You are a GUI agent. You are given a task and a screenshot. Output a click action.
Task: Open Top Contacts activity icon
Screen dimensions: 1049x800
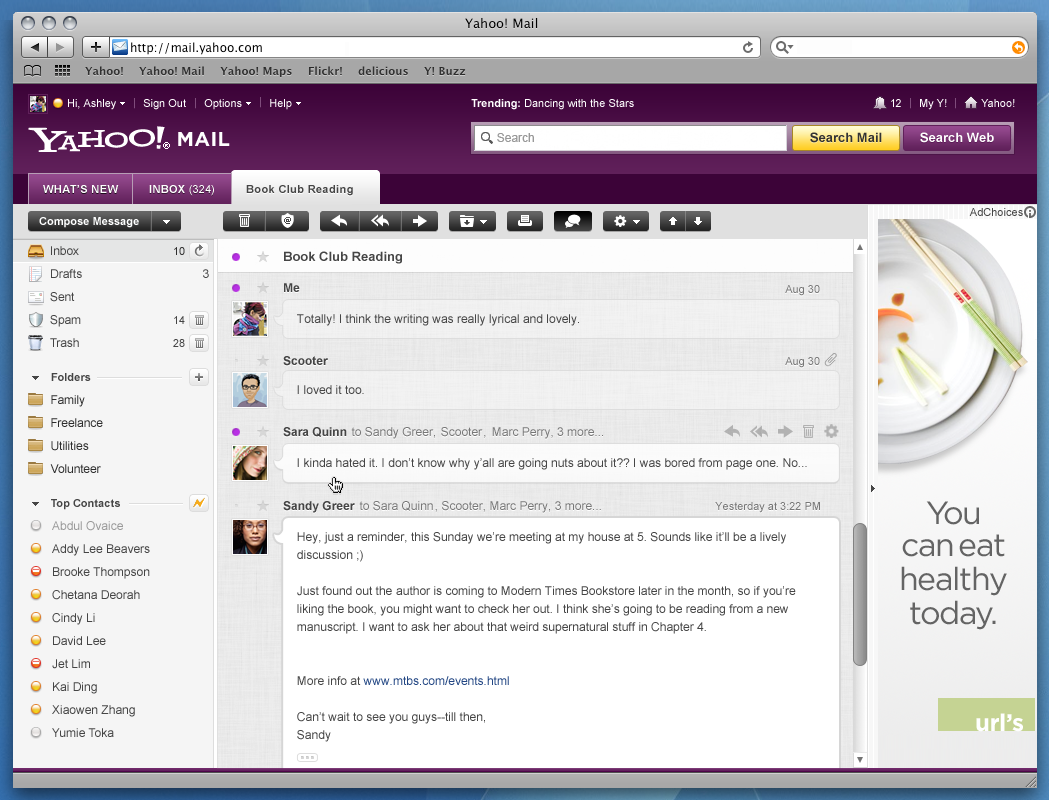pyautogui.click(x=199, y=503)
